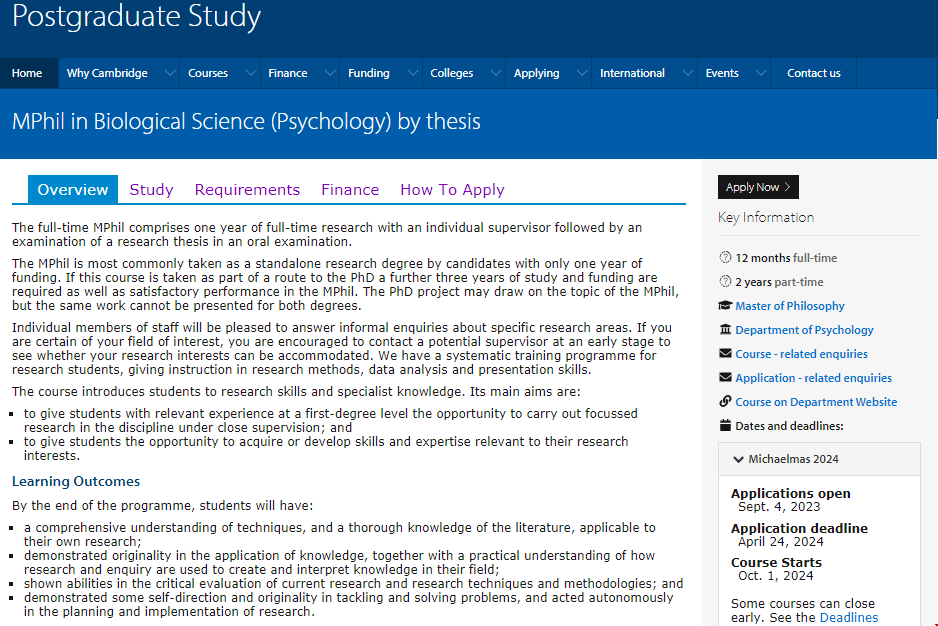Expand the Funding navigation dropdown arrow
Screen dimensions: 938x626
pyautogui.click(x=411, y=73)
